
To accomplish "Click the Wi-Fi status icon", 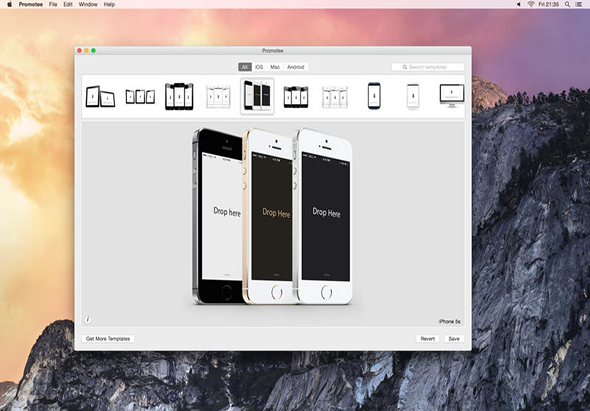I will click(531, 5).
